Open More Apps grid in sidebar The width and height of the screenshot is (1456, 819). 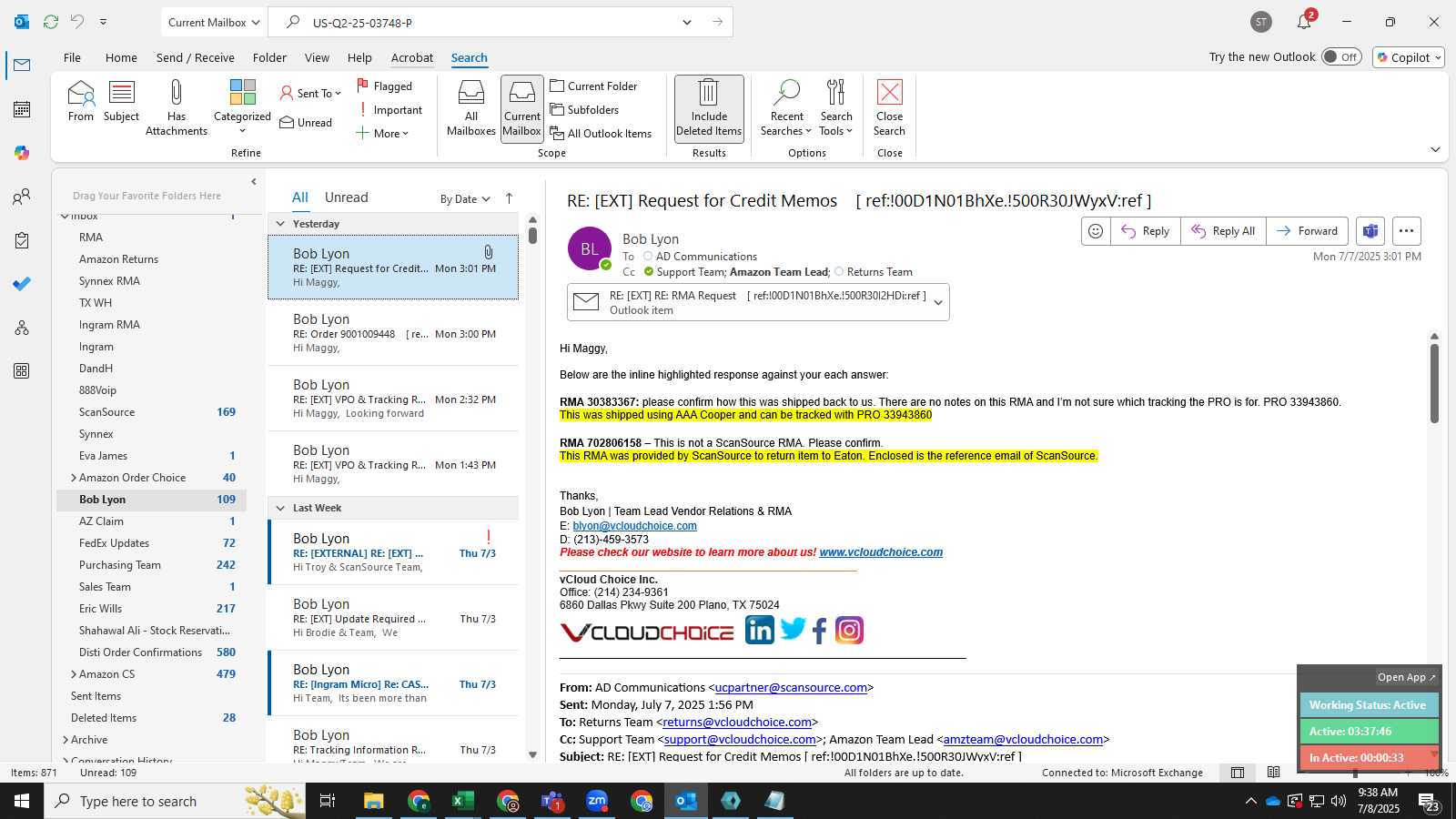click(x=22, y=371)
